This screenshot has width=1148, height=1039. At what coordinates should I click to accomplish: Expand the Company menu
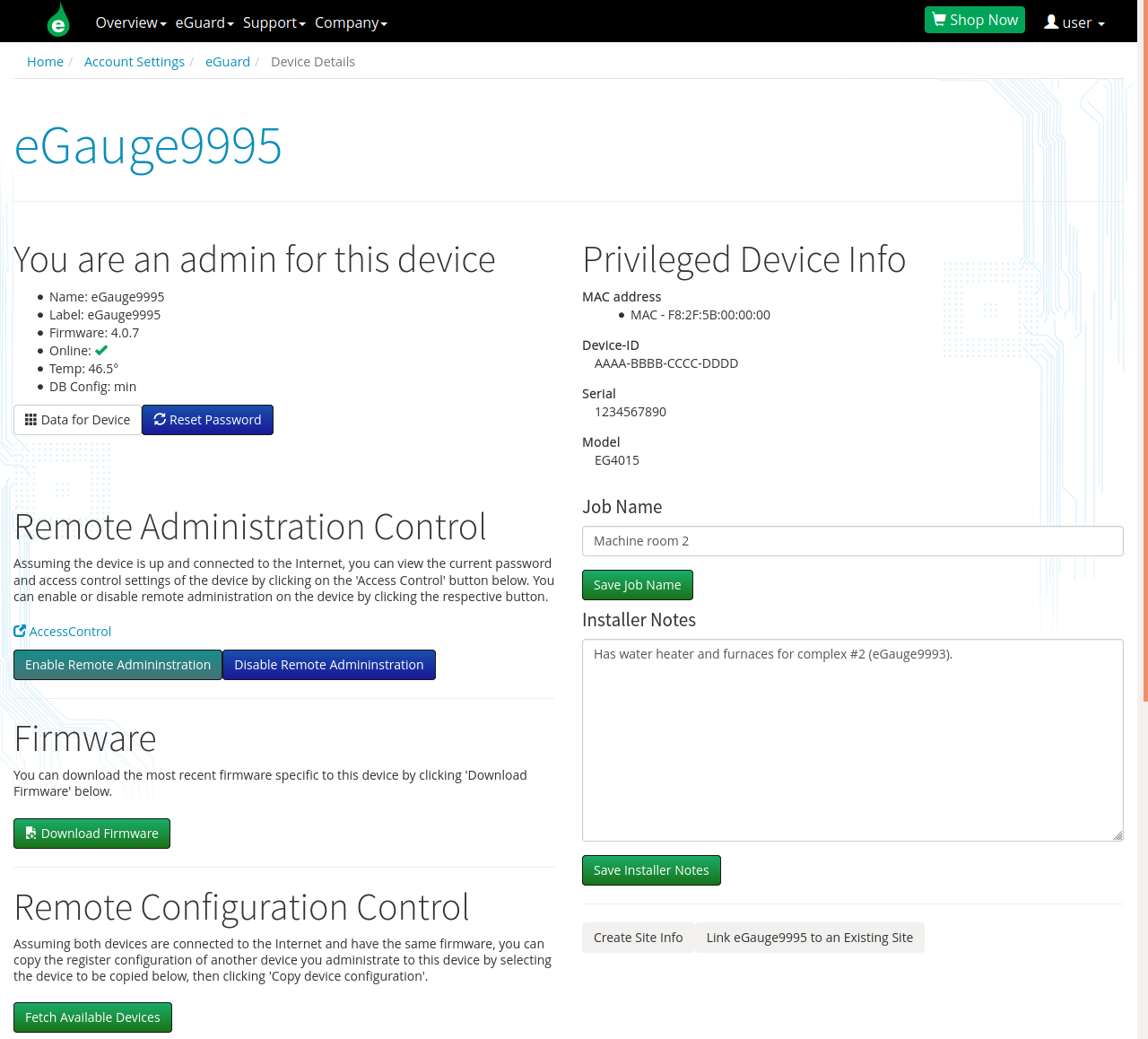pos(351,22)
